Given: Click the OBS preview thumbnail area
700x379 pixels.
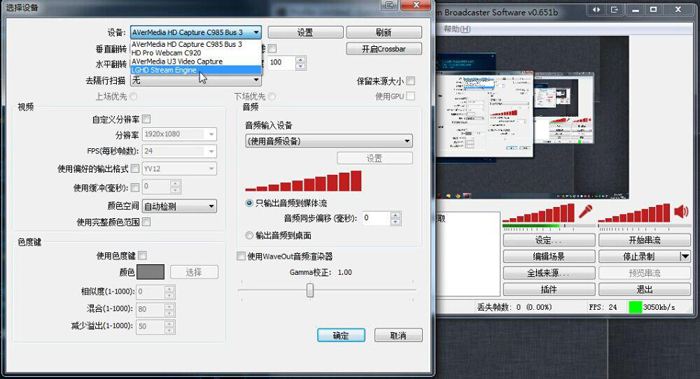Looking at the screenshot, I should 533,117.
